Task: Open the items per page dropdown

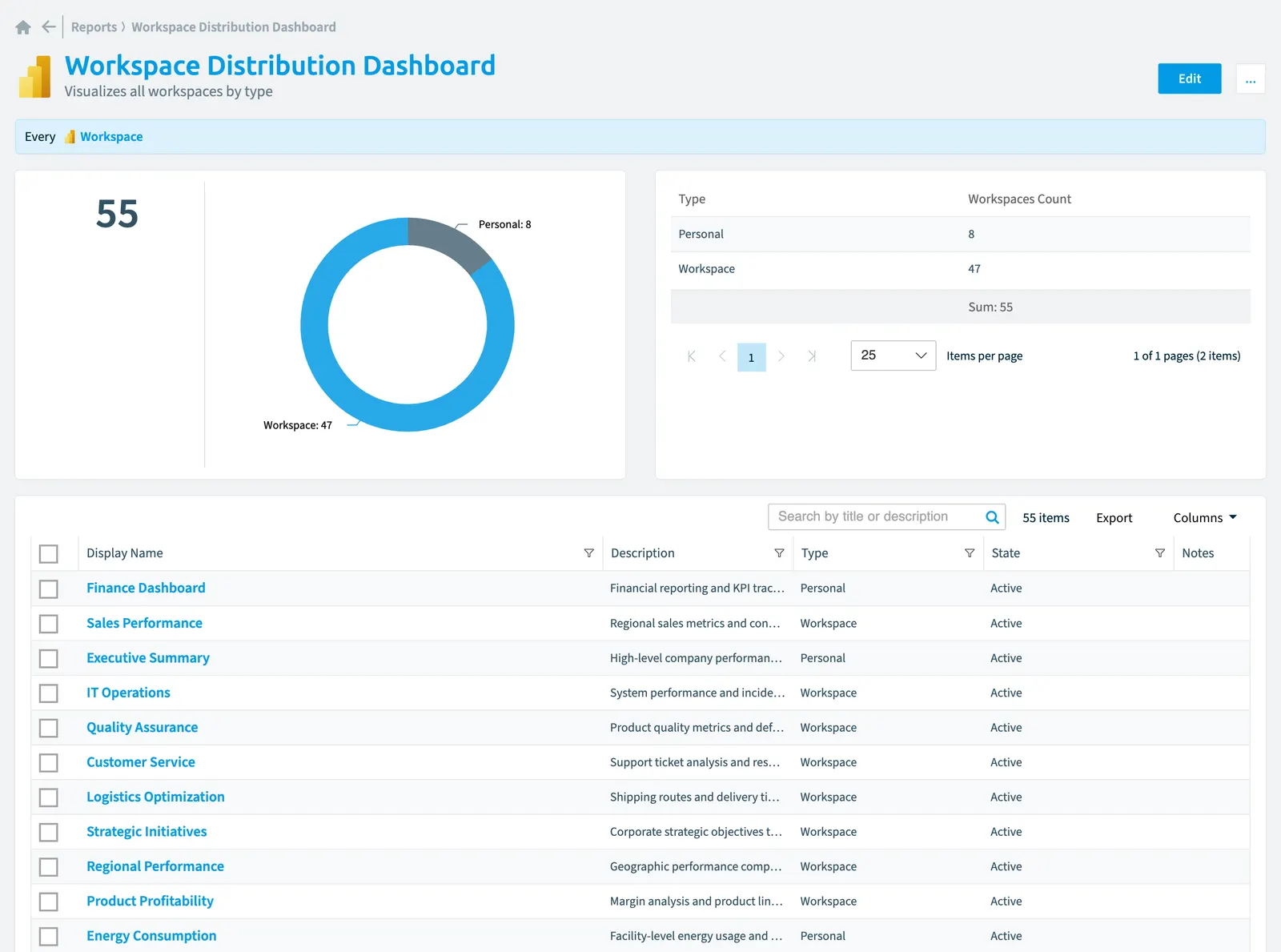Action: point(893,355)
